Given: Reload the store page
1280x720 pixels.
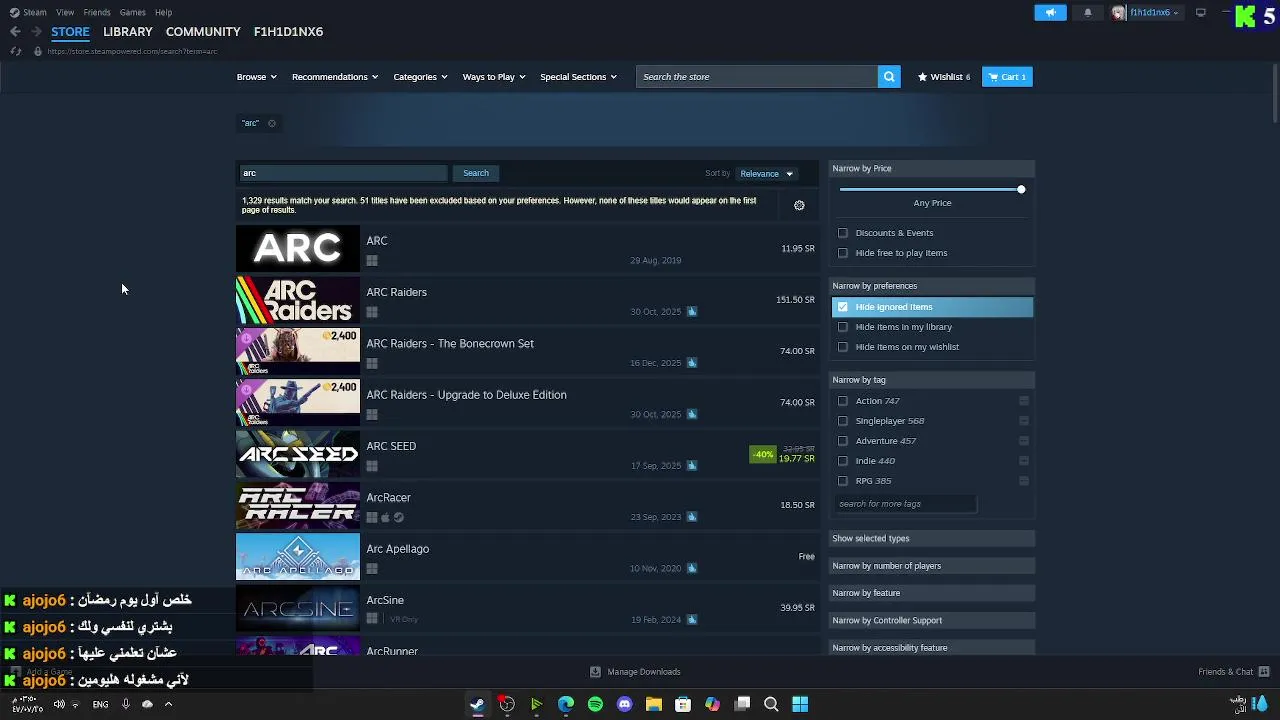Looking at the screenshot, I should click(x=15, y=51).
